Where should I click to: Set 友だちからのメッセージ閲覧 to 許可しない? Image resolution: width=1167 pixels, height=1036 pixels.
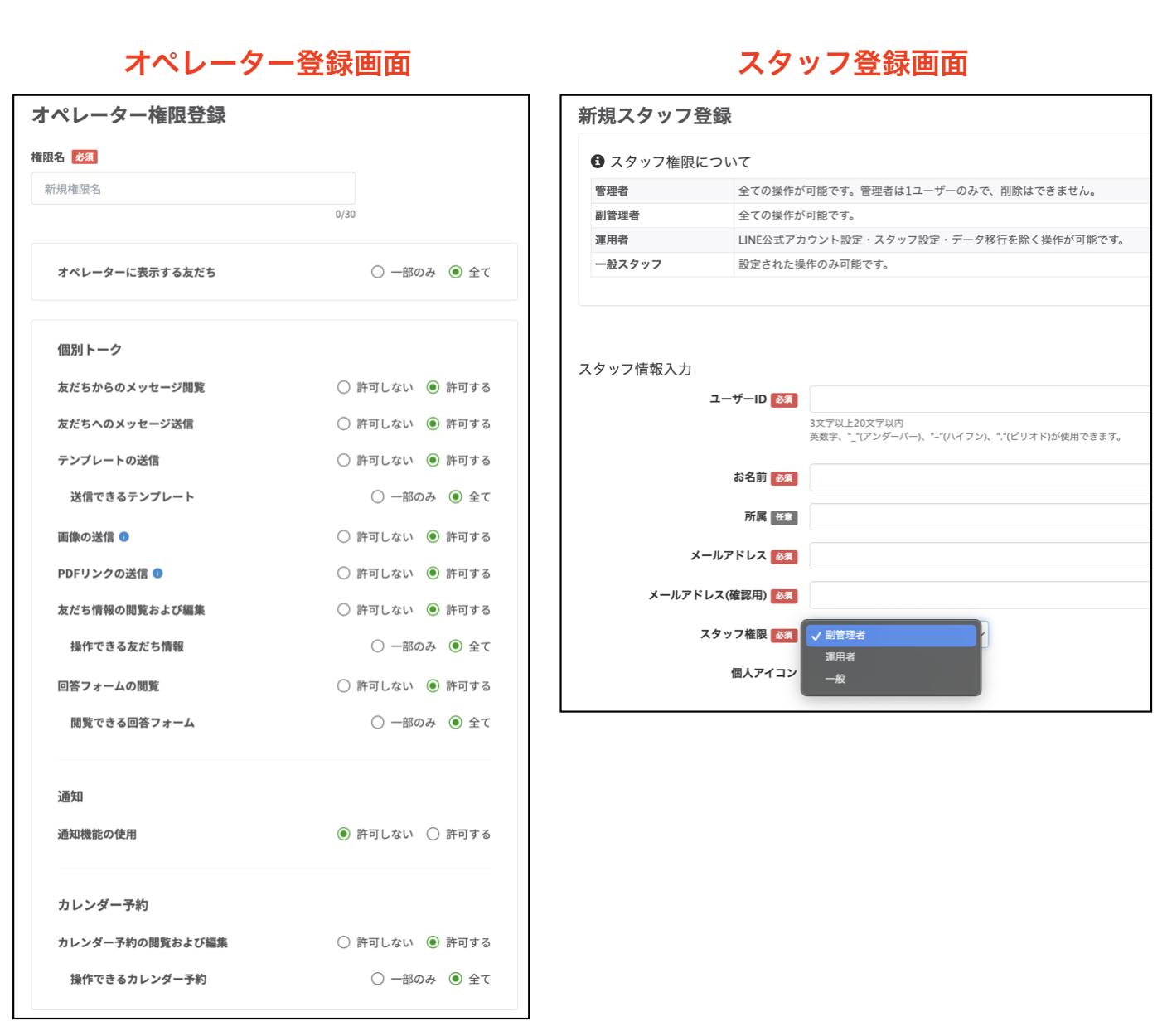pyautogui.click(x=342, y=386)
